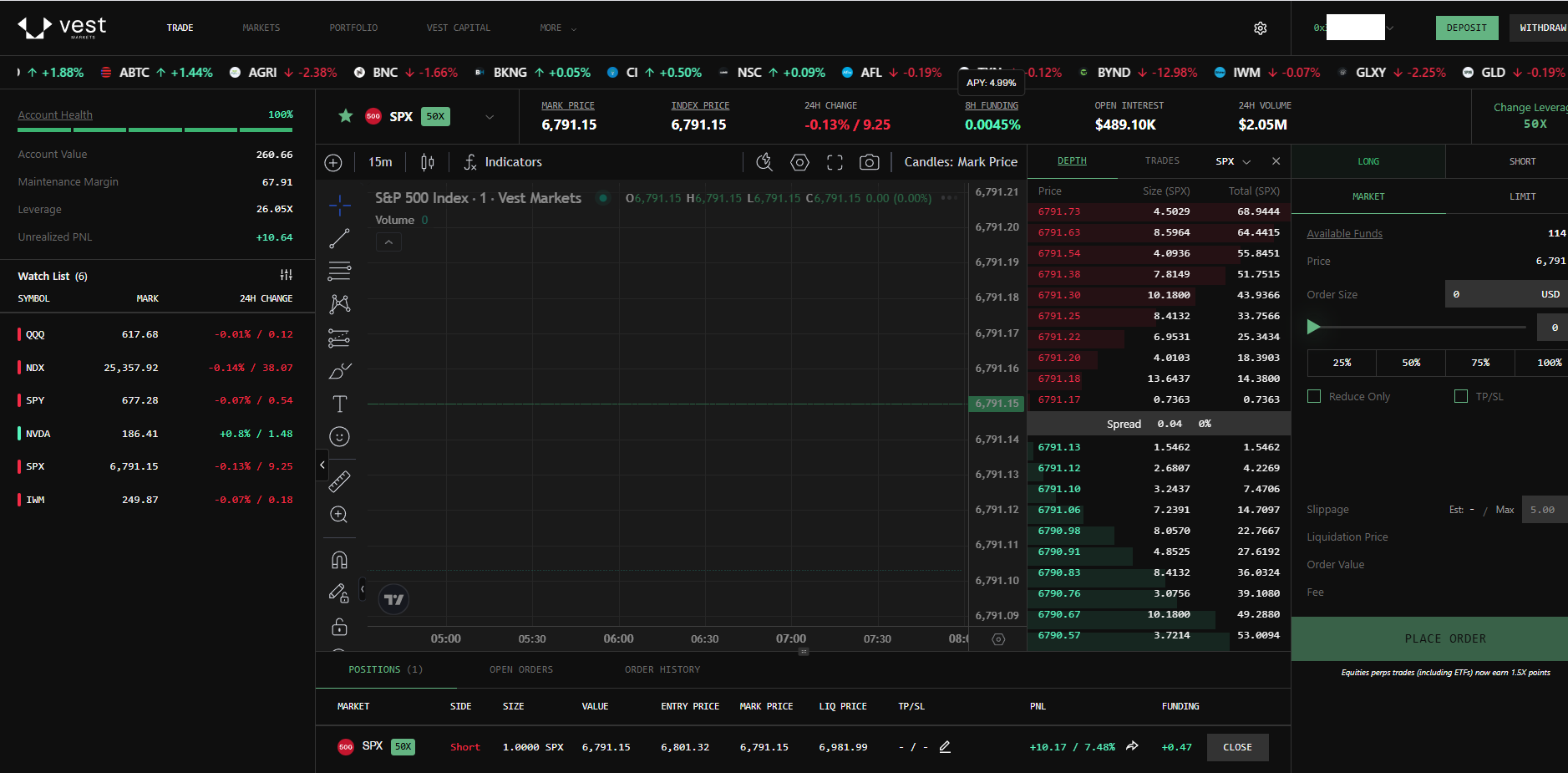Screen dimensions: 1568x773
Task: Expand the MORE navigation dropdown
Action: coord(558,28)
